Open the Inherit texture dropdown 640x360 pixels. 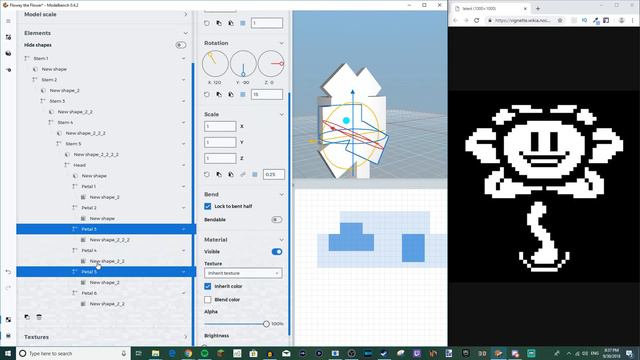tap(243, 273)
